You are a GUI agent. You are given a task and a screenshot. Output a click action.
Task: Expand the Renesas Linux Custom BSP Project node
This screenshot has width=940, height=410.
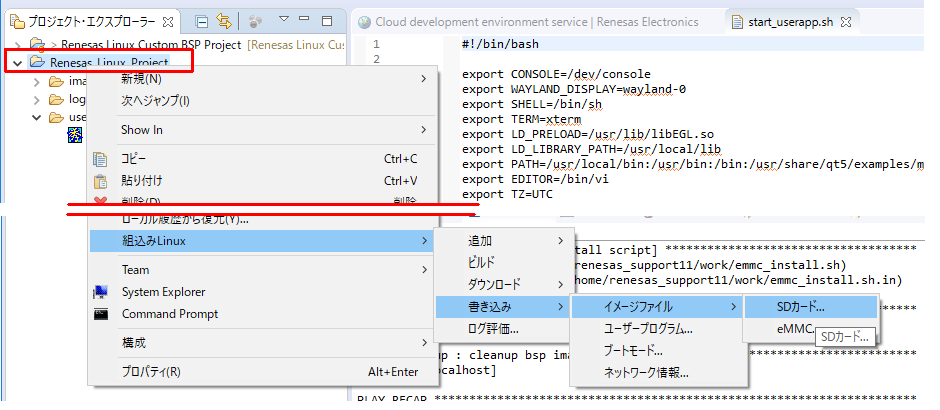click(16, 44)
